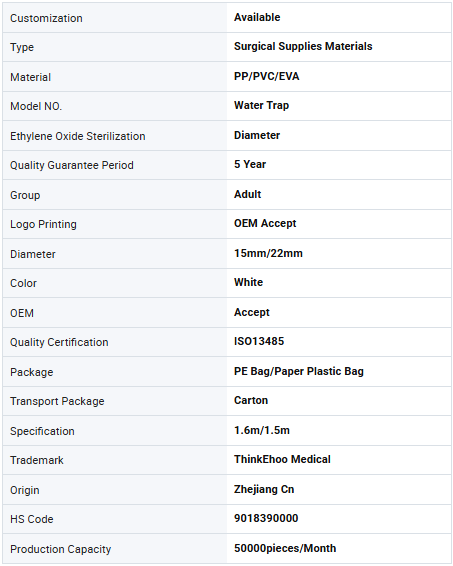
Task: Click the ISO13485 certification value
Action: [x=259, y=341]
